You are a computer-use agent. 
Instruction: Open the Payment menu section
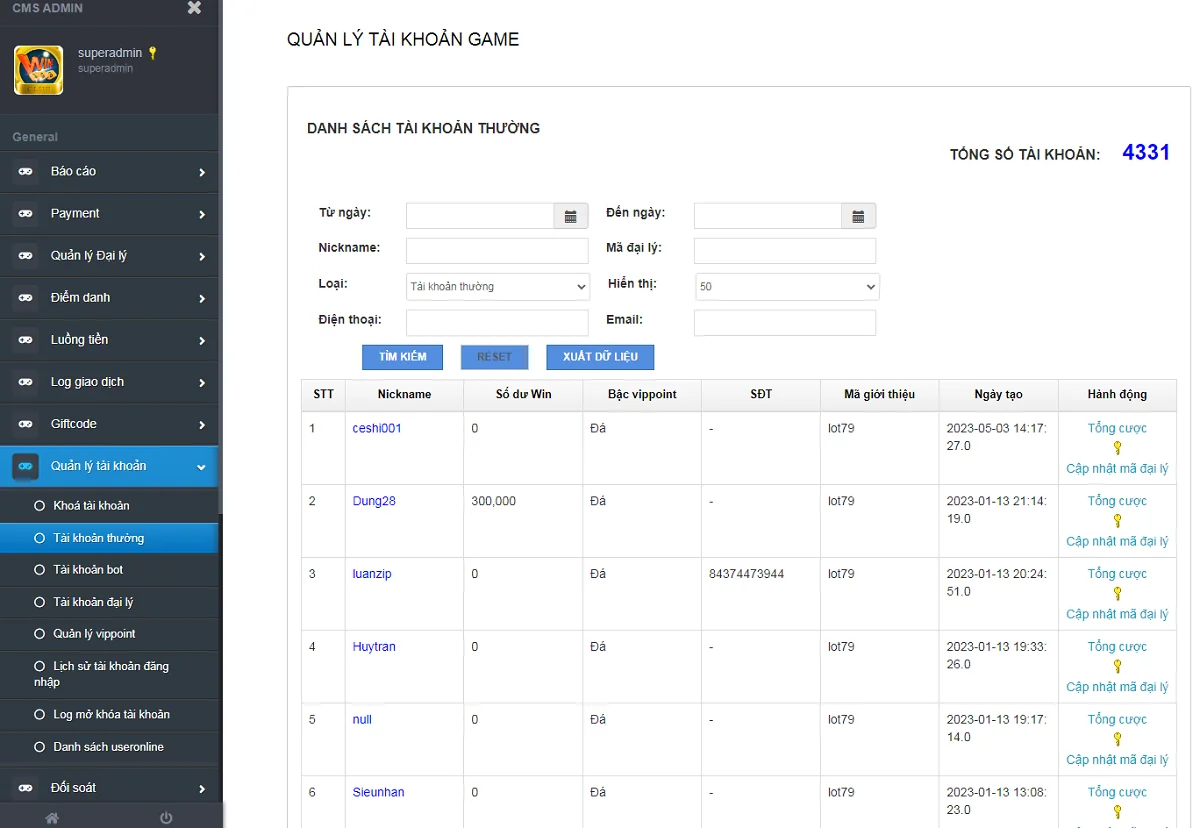(109, 214)
